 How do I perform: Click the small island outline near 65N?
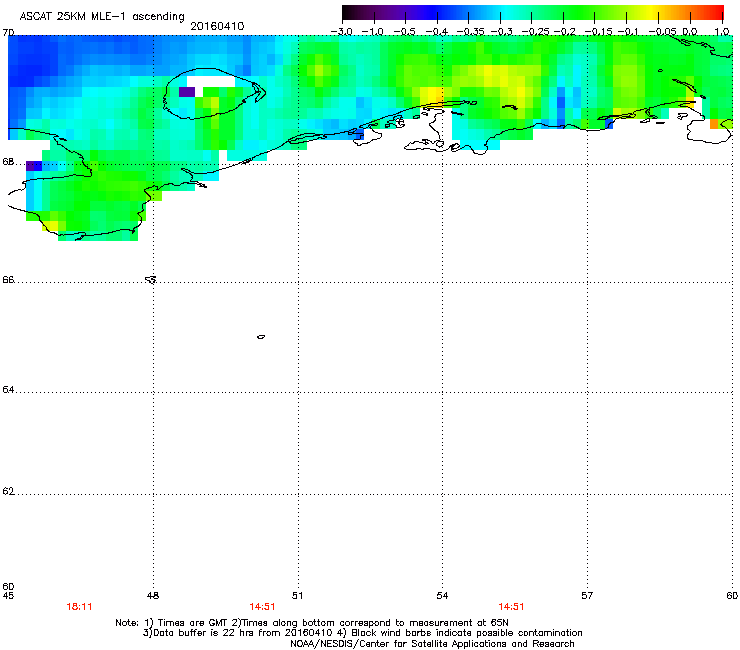[261, 337]
